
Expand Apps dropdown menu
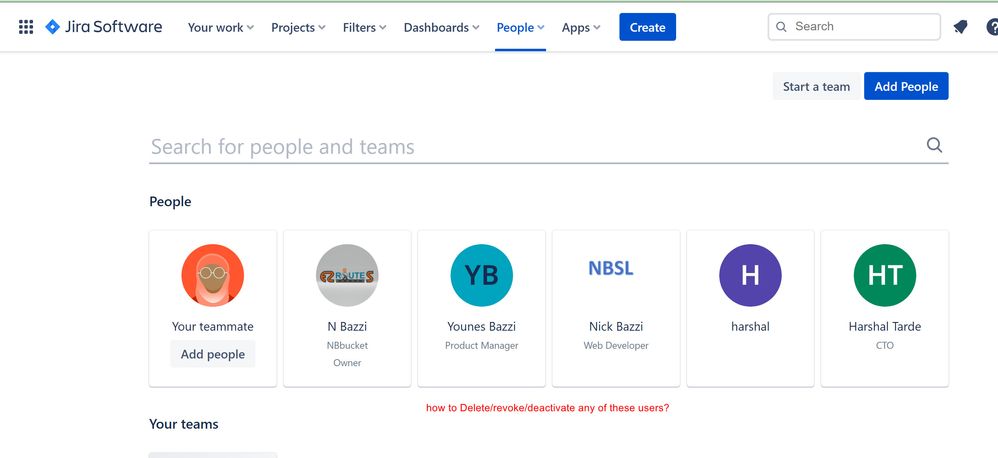[581, 27]
